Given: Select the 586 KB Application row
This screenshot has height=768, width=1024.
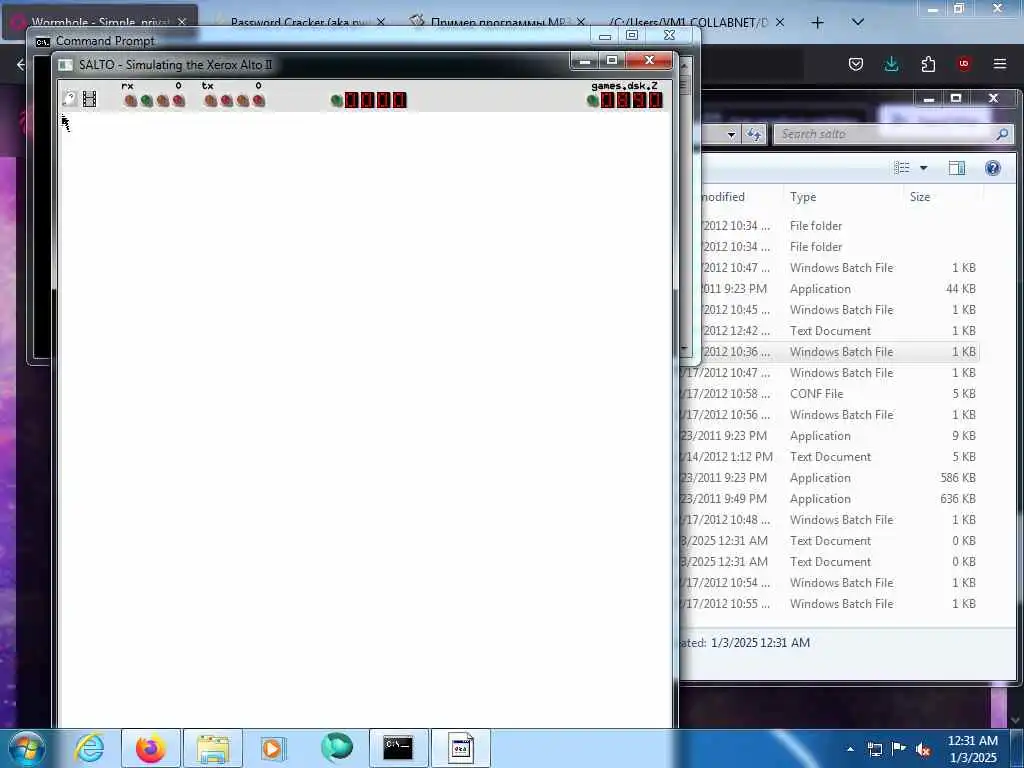Looking at the screenshot, I should point(829,477).
